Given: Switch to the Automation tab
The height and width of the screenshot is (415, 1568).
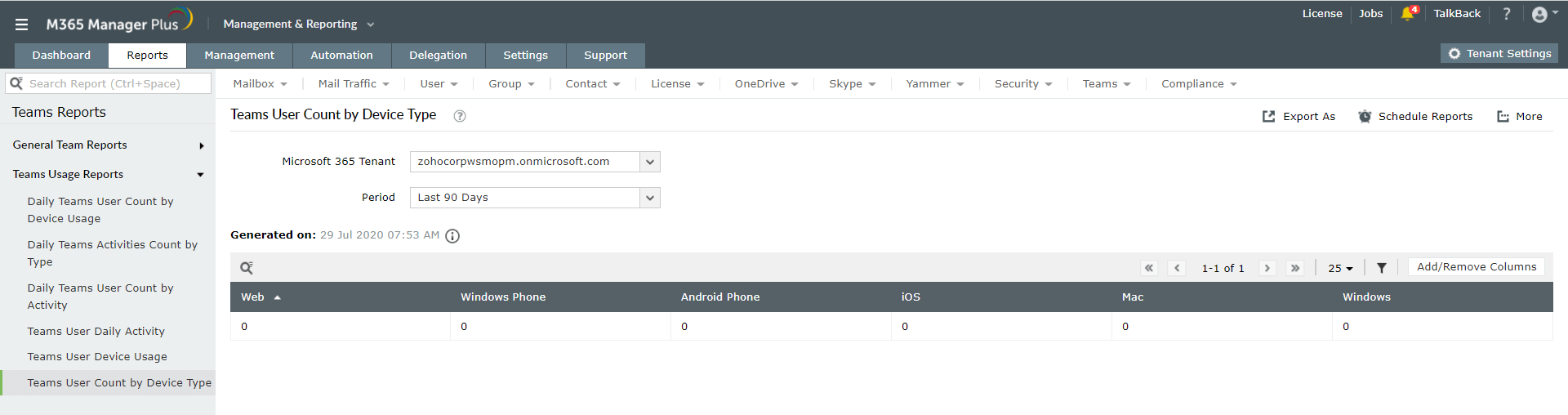Looking at the screenshot, I should [x=341, y=56].
